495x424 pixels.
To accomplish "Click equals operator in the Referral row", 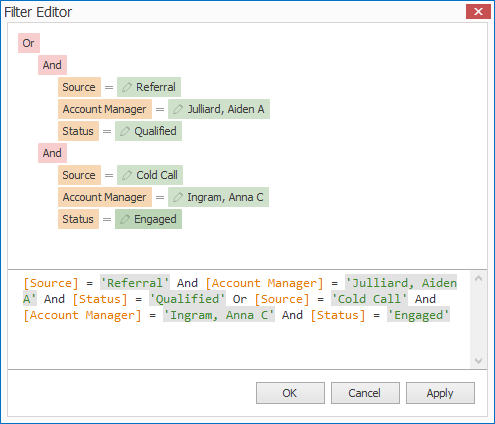I will pos(109,87).
